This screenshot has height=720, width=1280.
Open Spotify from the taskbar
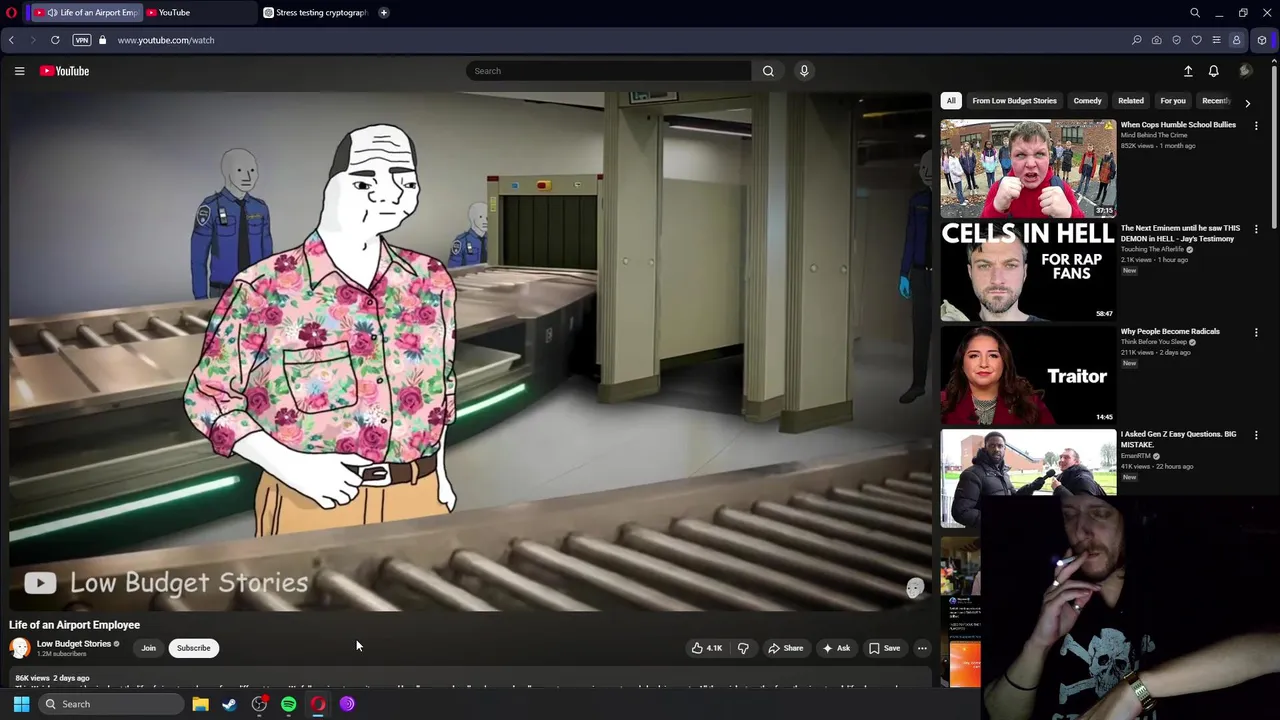click(x=288, y=704)
